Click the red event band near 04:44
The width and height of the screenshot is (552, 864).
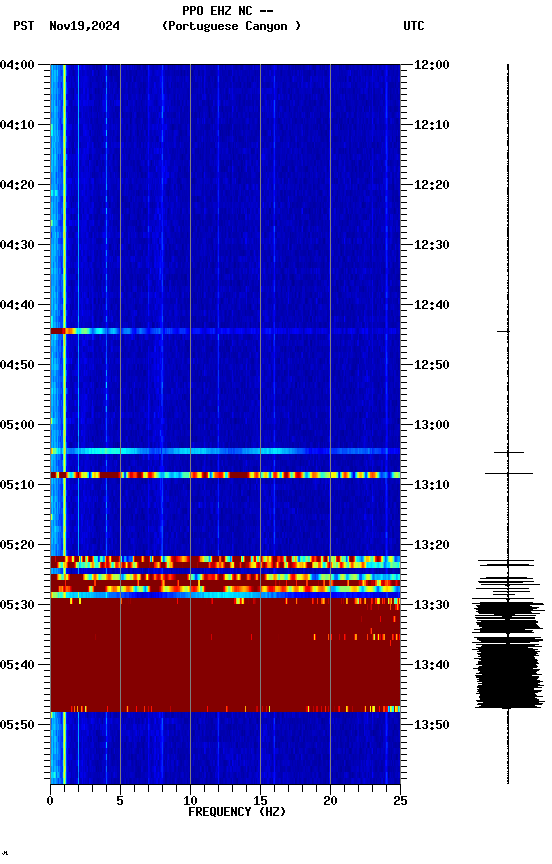coord(225,331)
